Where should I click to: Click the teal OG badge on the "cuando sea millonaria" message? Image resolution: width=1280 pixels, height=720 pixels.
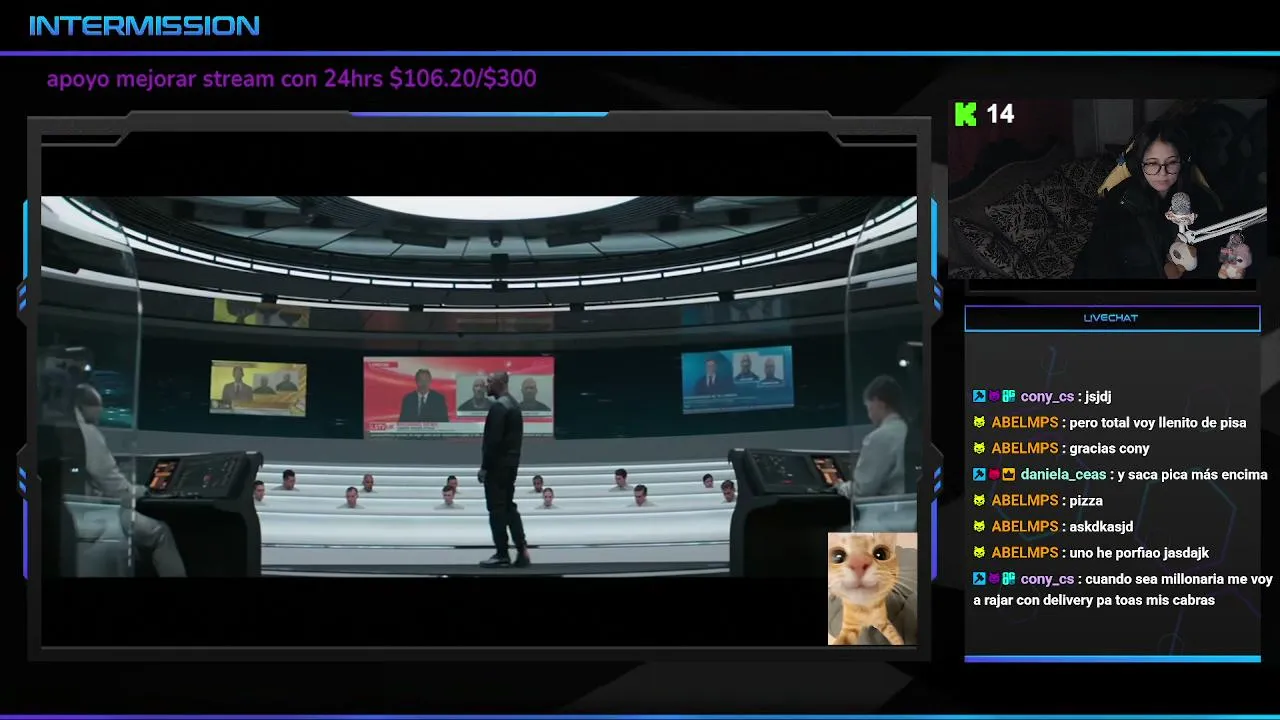pos(1009,579)
